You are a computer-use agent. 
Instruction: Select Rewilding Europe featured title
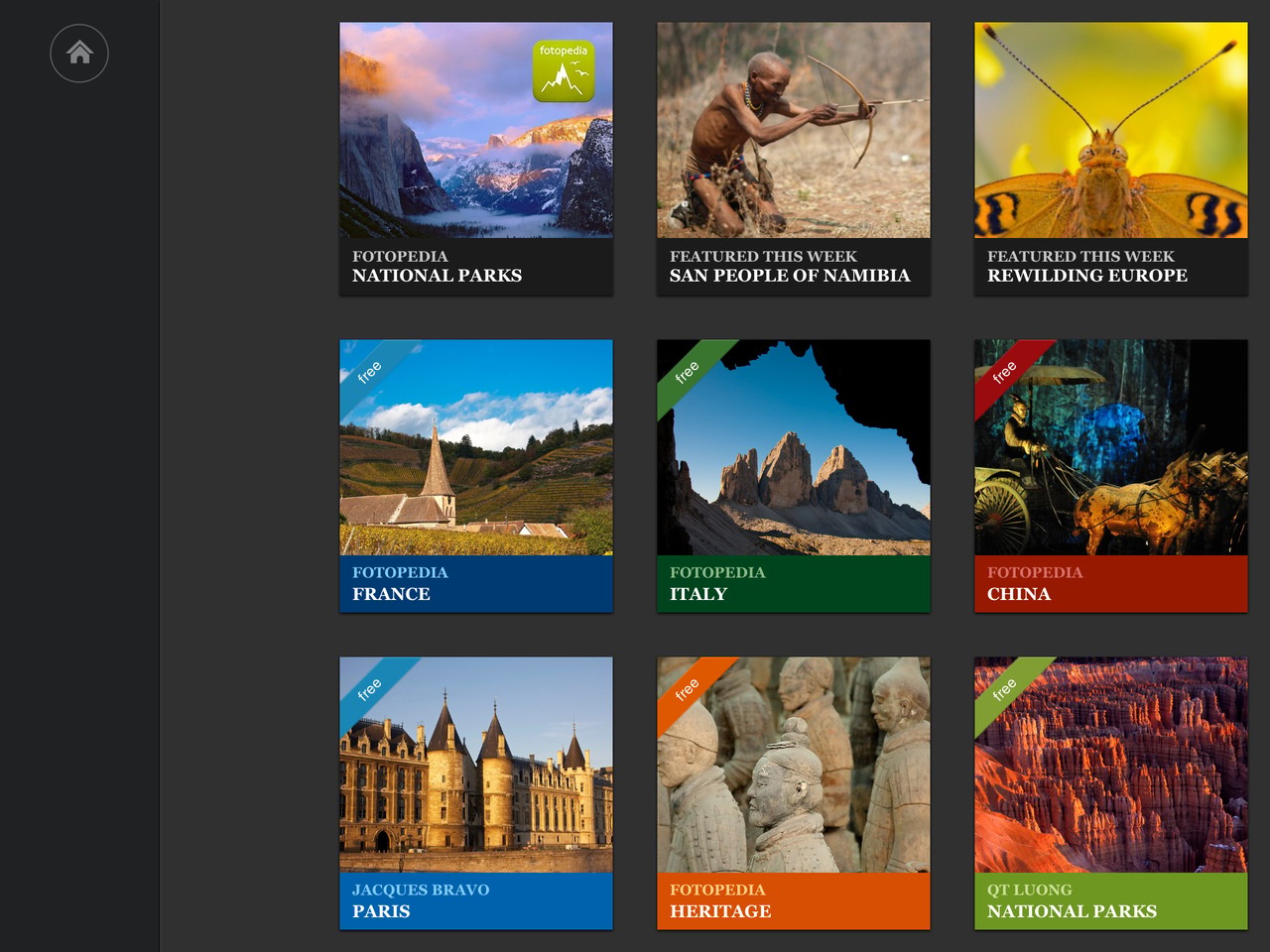click(1111, 266)
